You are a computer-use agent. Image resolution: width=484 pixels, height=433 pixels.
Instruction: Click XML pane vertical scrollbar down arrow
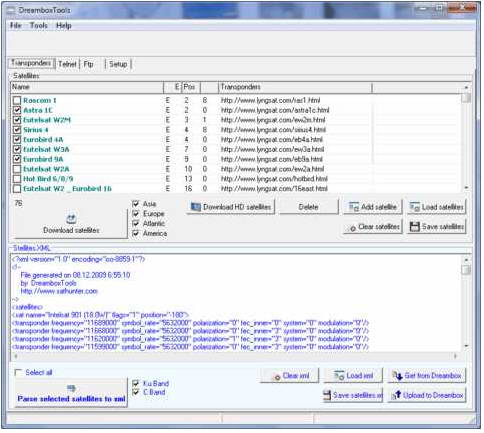coord(466,346)
